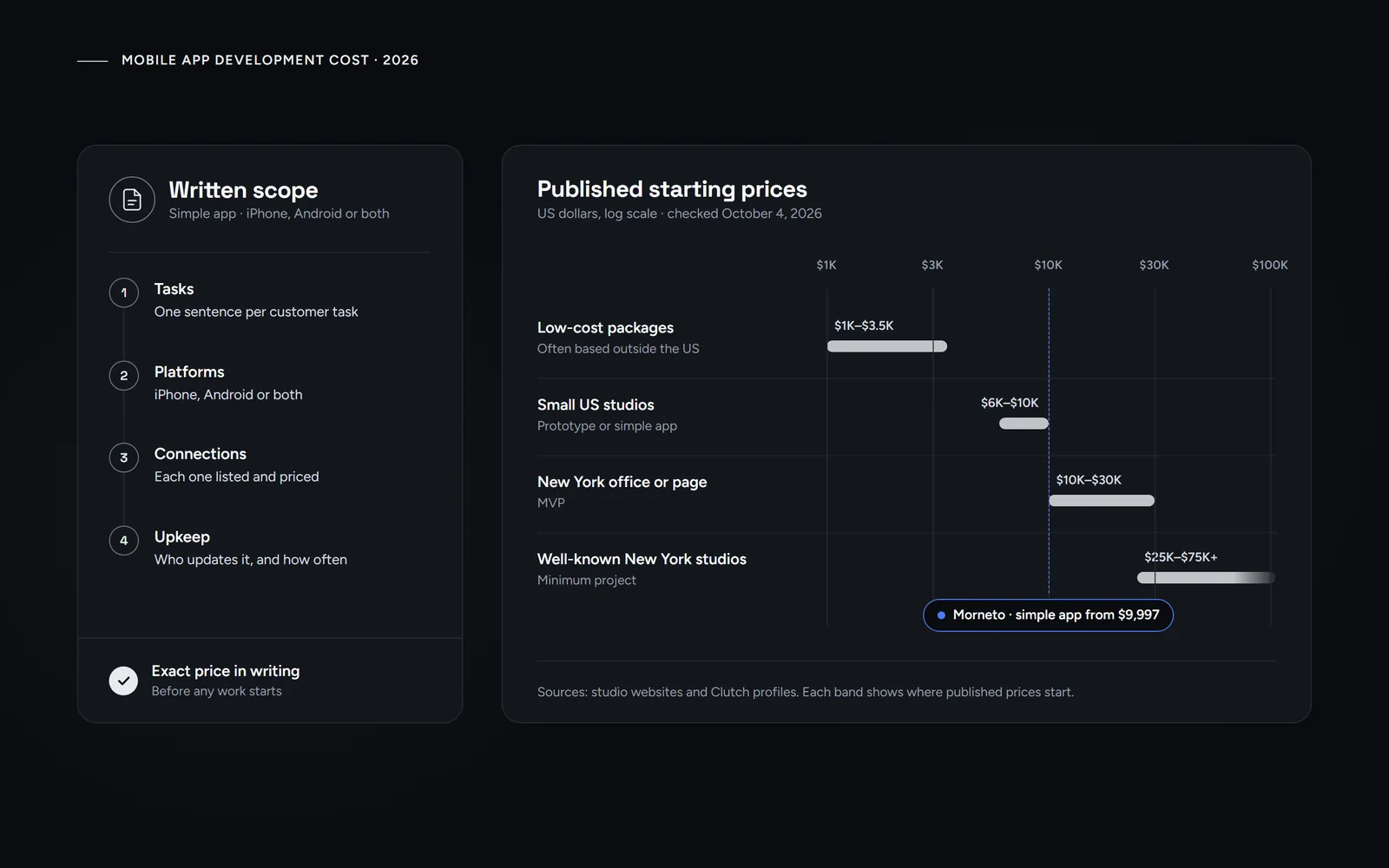1389x868 pixels.
Task: Click the "Tasks" step title
Action: pos(174,289)
